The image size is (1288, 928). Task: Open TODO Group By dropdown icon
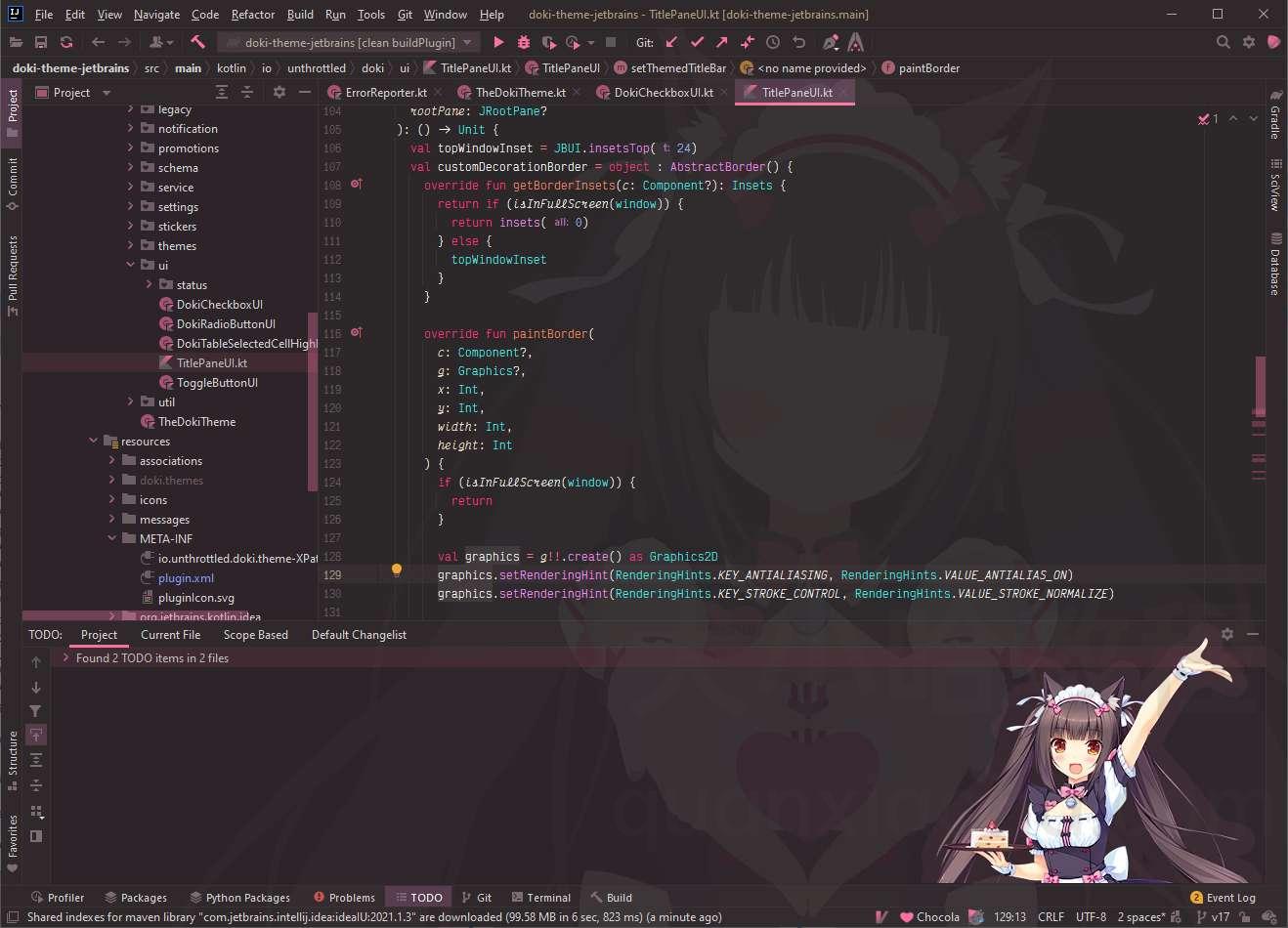pos(36,811)
